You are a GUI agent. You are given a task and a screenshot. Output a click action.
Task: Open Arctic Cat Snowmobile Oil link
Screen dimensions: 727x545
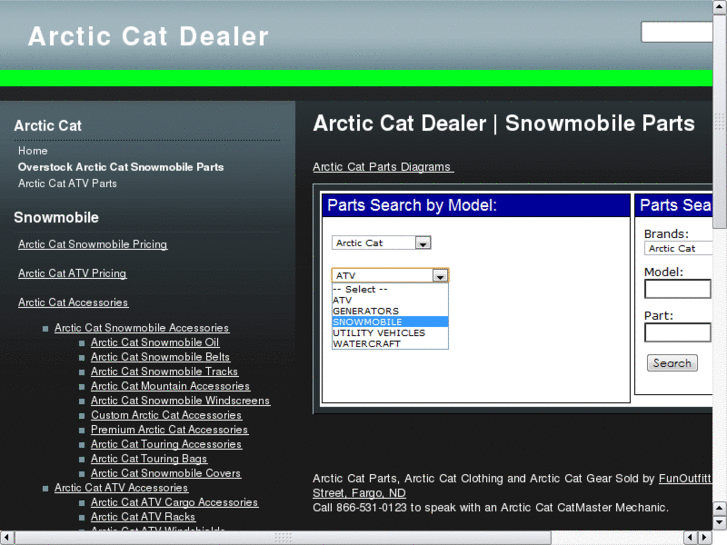coord(155,342)
